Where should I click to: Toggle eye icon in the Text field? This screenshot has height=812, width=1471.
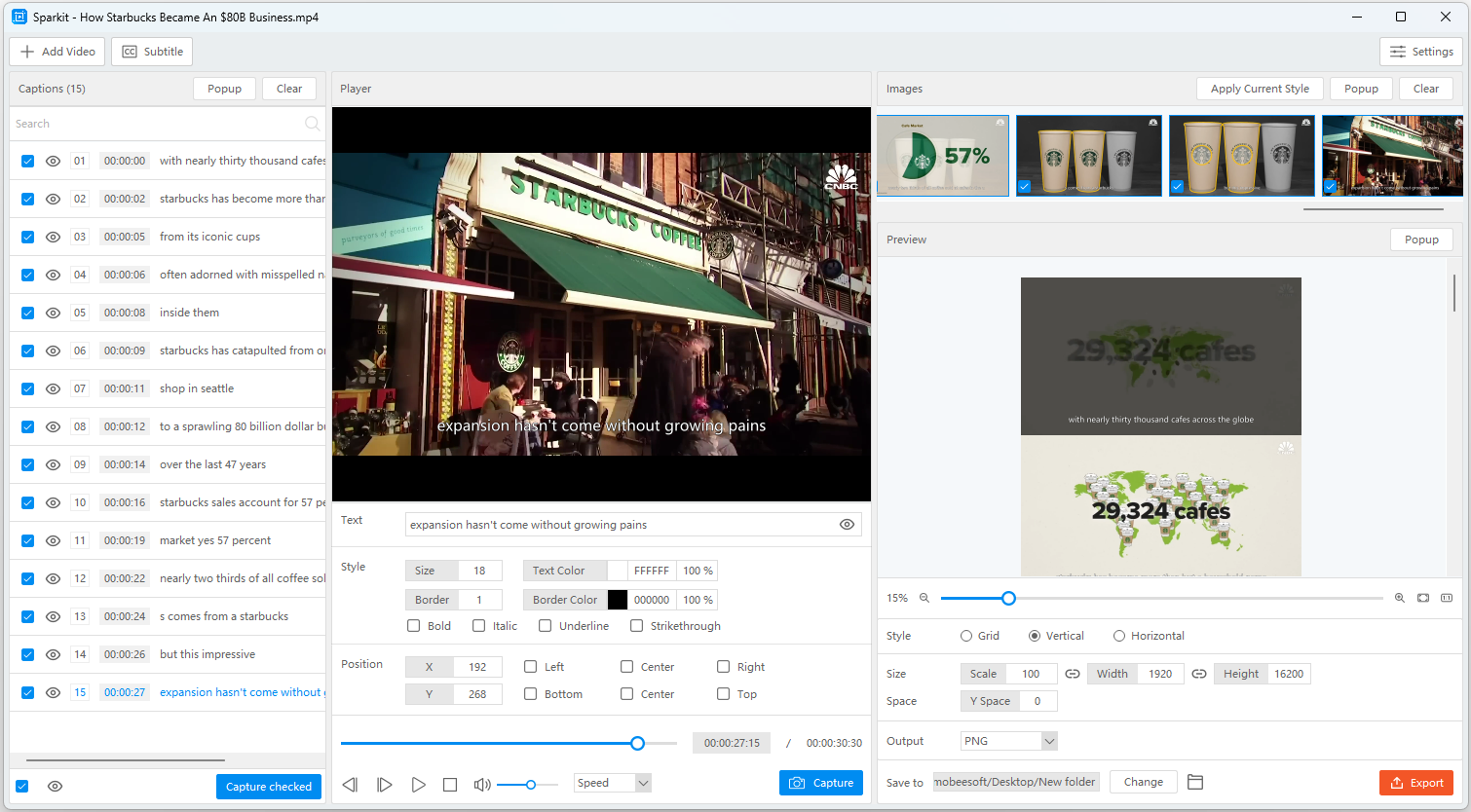(x=848, y=525)
